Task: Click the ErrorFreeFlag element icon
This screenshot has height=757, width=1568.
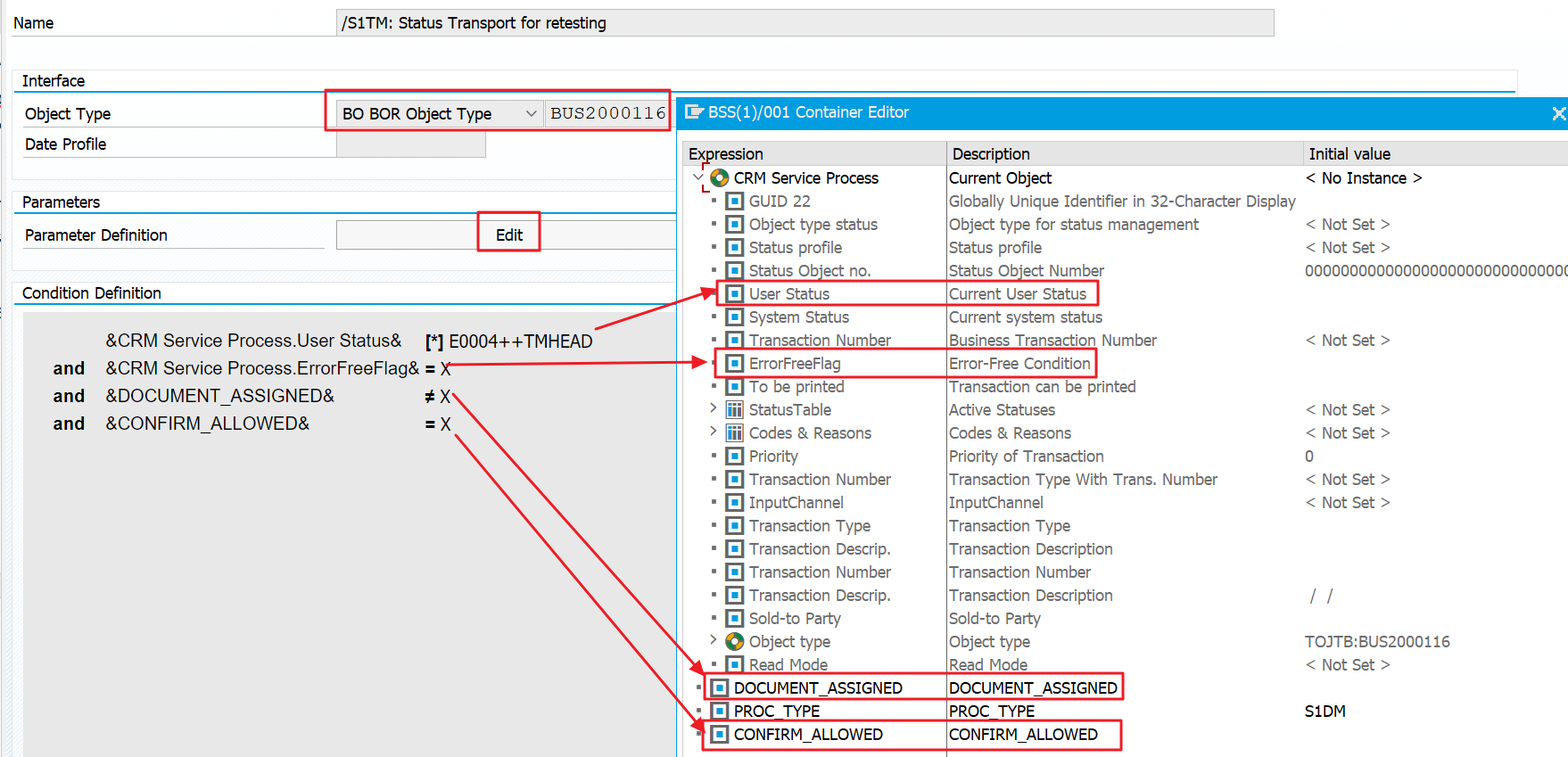Action: coord(734,364)
